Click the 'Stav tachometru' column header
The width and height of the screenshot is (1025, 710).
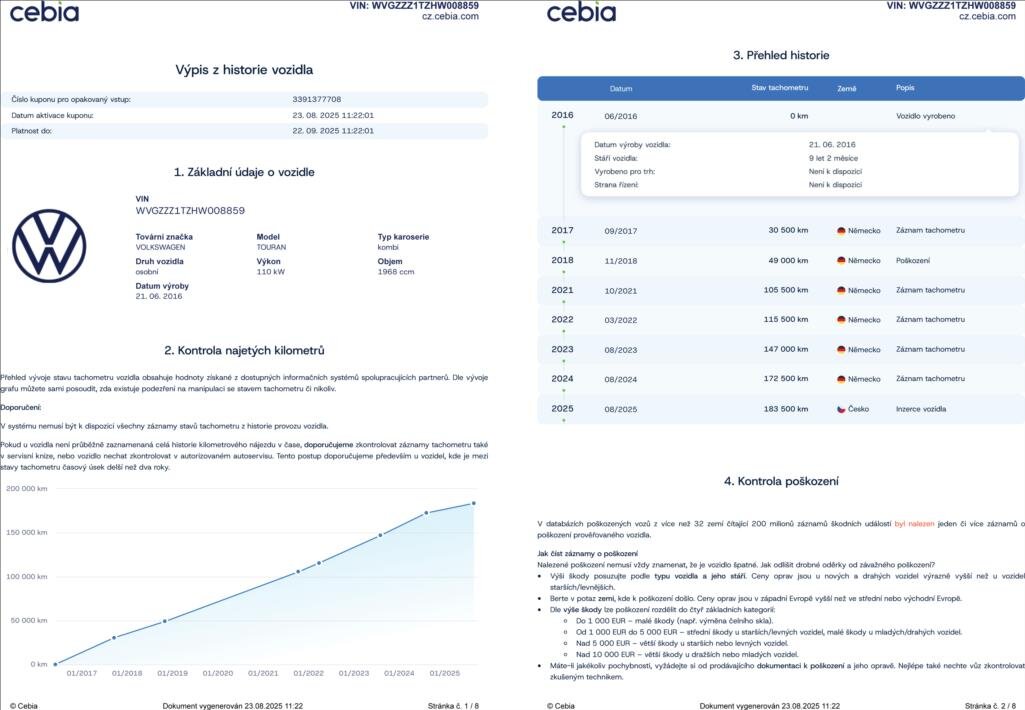779,88
